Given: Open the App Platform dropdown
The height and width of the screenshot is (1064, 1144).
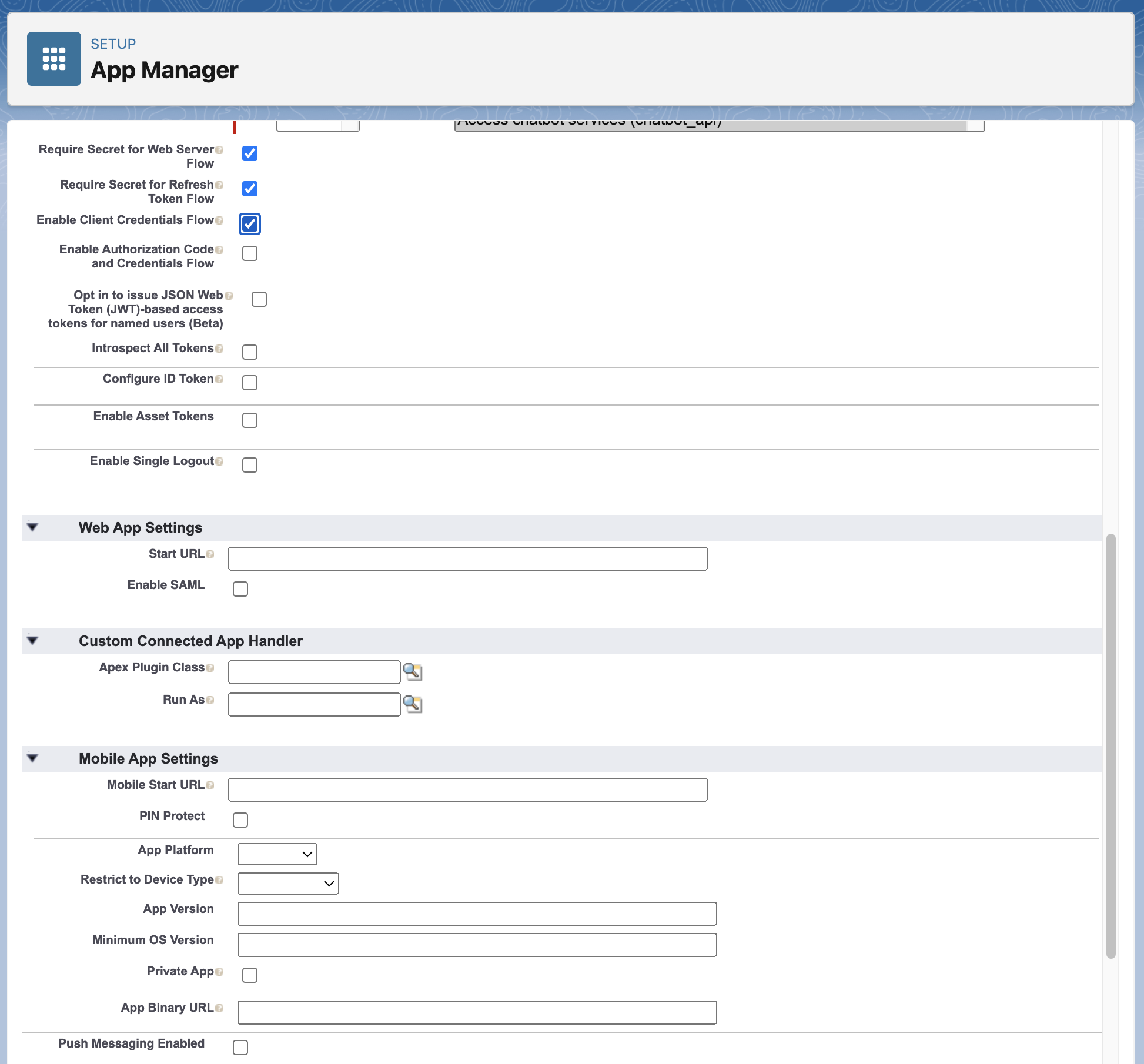Looking at the screenshot, I should point(277,854).
